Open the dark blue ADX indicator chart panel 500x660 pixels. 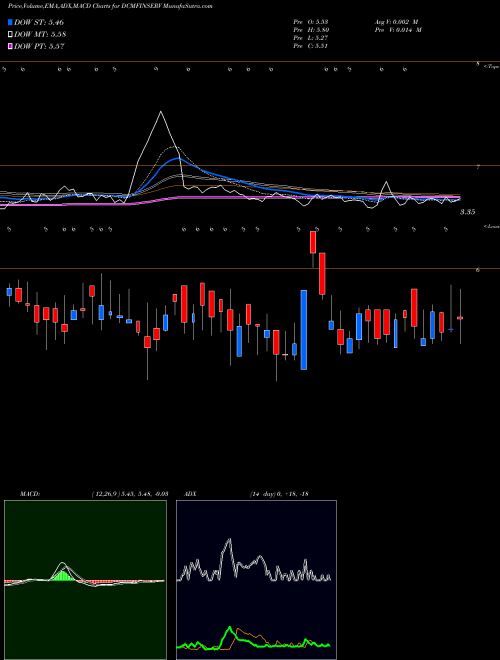tap(256, 580)
